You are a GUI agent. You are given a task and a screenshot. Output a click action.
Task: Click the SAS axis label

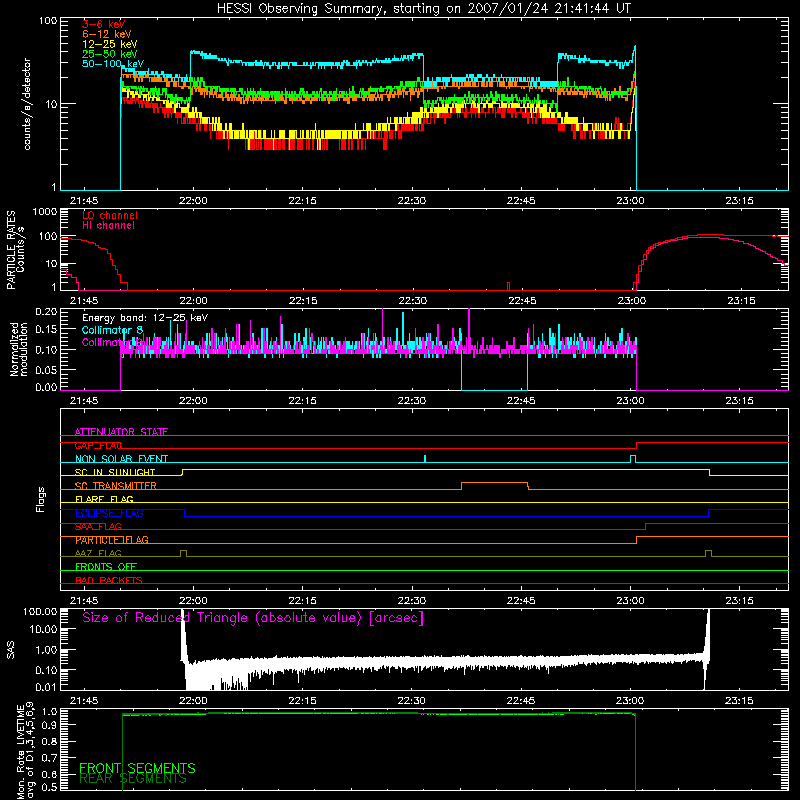click(10, 650)
